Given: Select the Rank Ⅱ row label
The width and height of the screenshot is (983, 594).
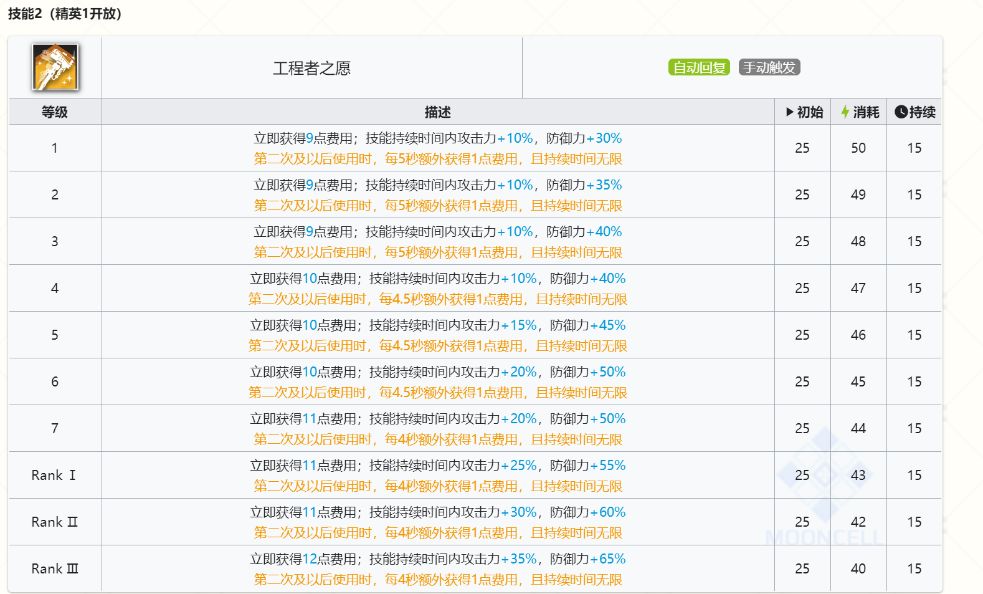Looking at the screenshot, I should pos(55,522).
